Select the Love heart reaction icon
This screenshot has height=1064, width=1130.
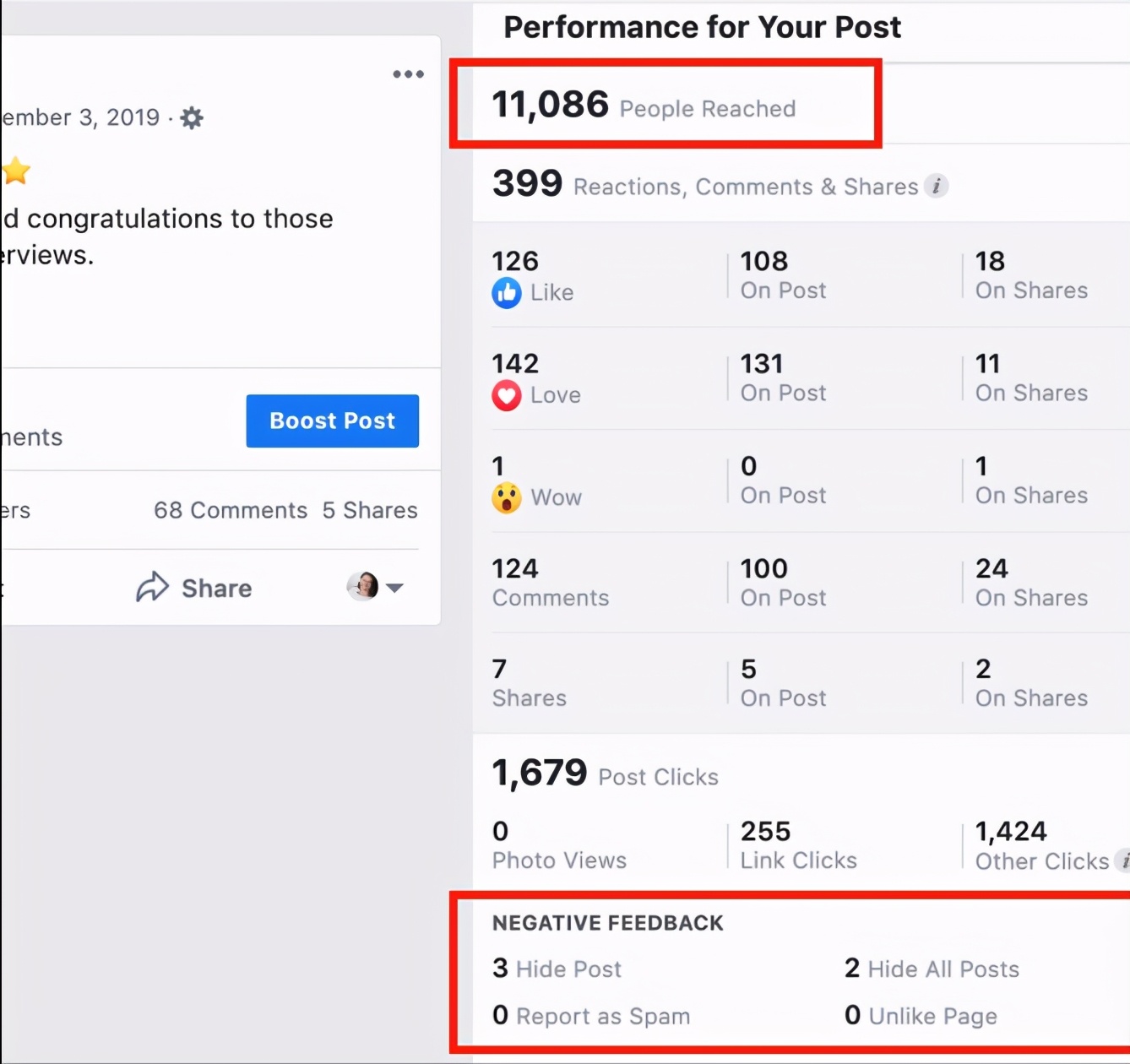pyautogui.click(x=506, y=395)
